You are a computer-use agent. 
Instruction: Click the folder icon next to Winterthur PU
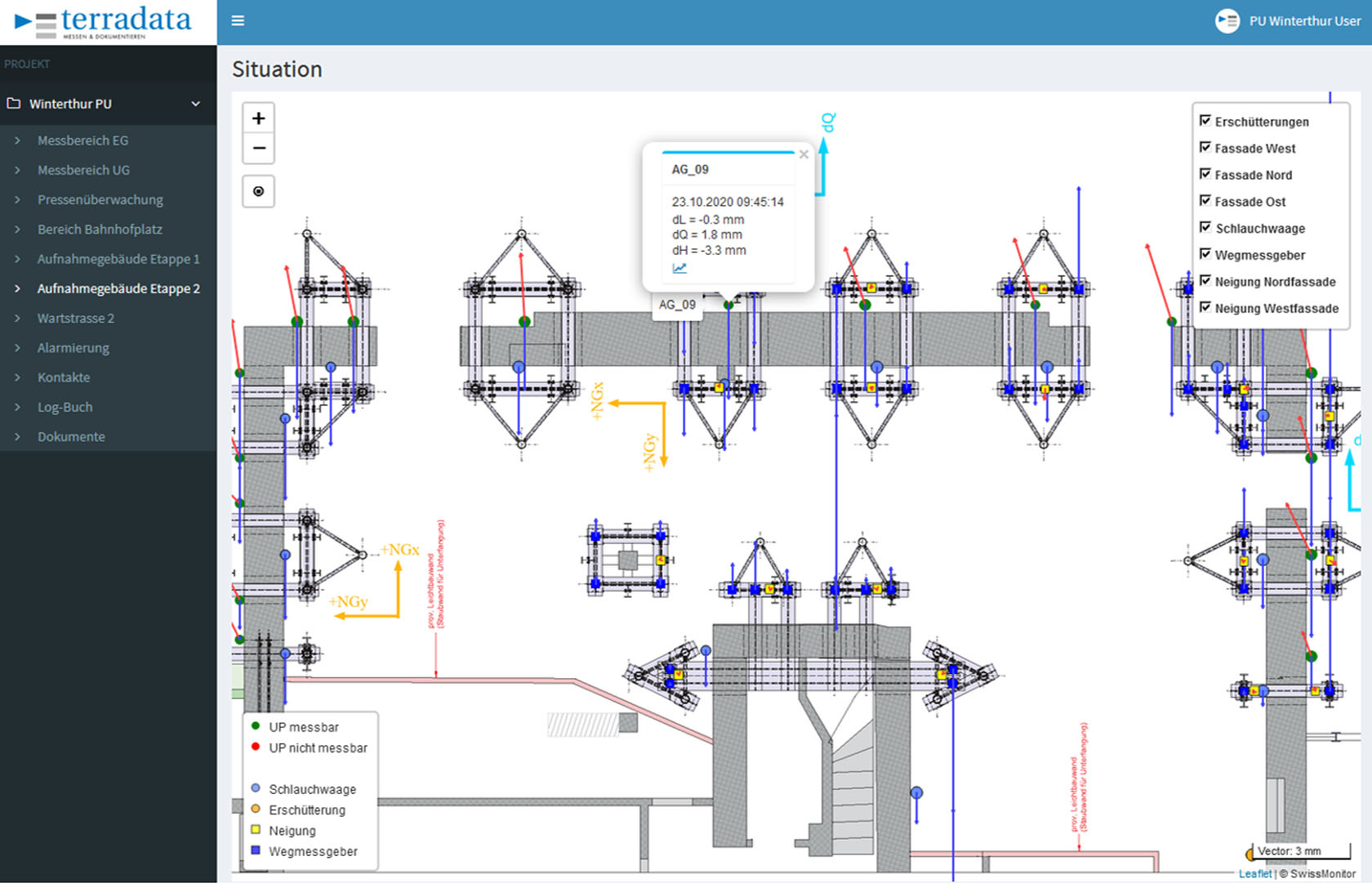(14, 103)
